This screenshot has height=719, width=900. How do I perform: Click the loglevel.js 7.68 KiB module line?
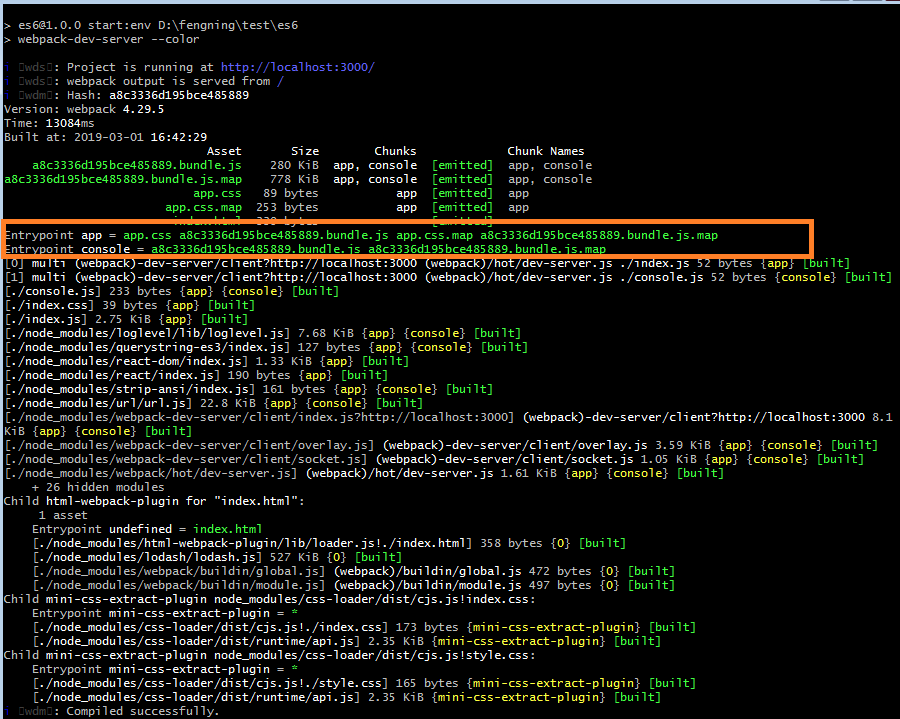coord(262,333)
